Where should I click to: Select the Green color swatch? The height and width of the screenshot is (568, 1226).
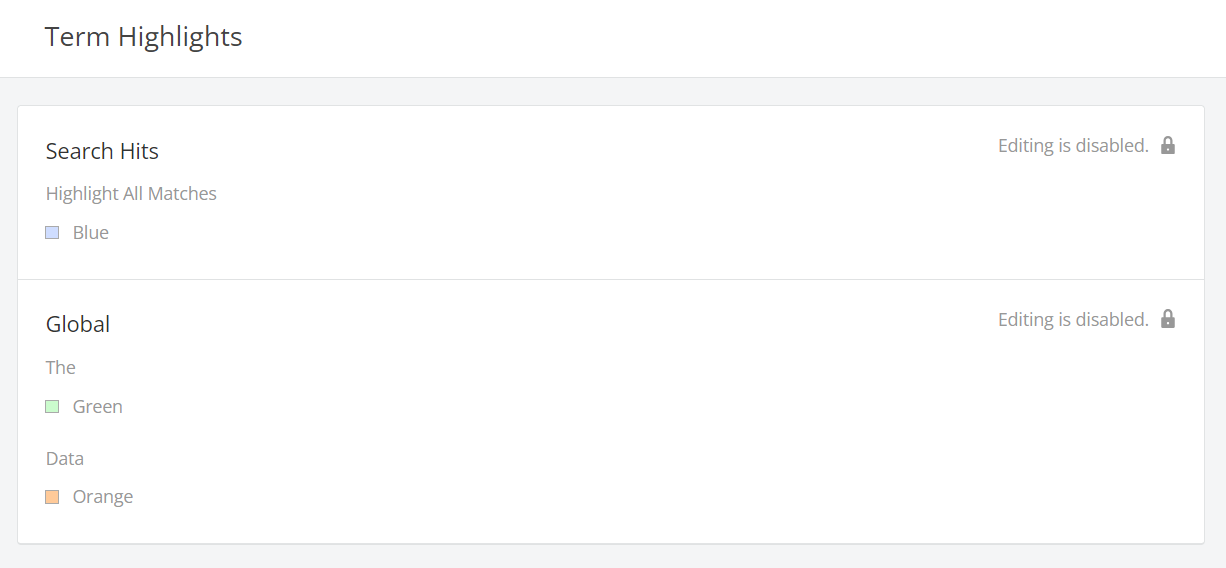52,406
